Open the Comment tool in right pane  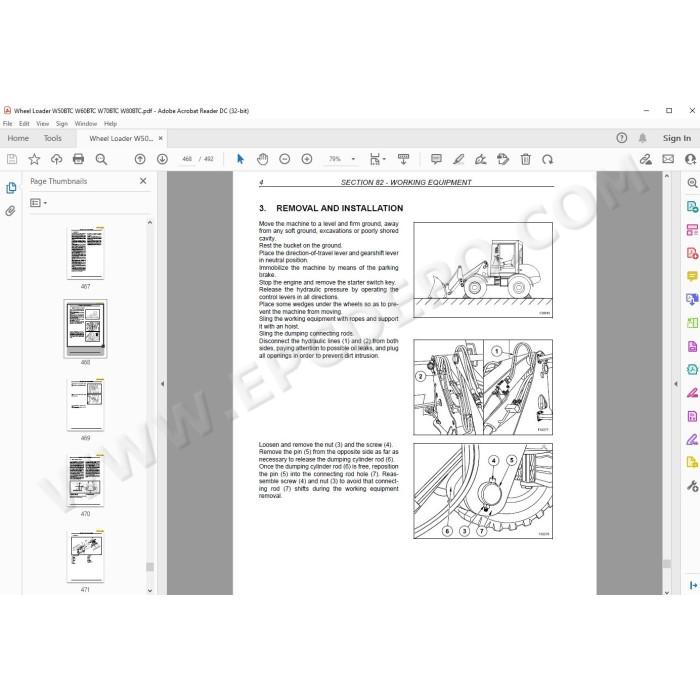click(692, 276)
